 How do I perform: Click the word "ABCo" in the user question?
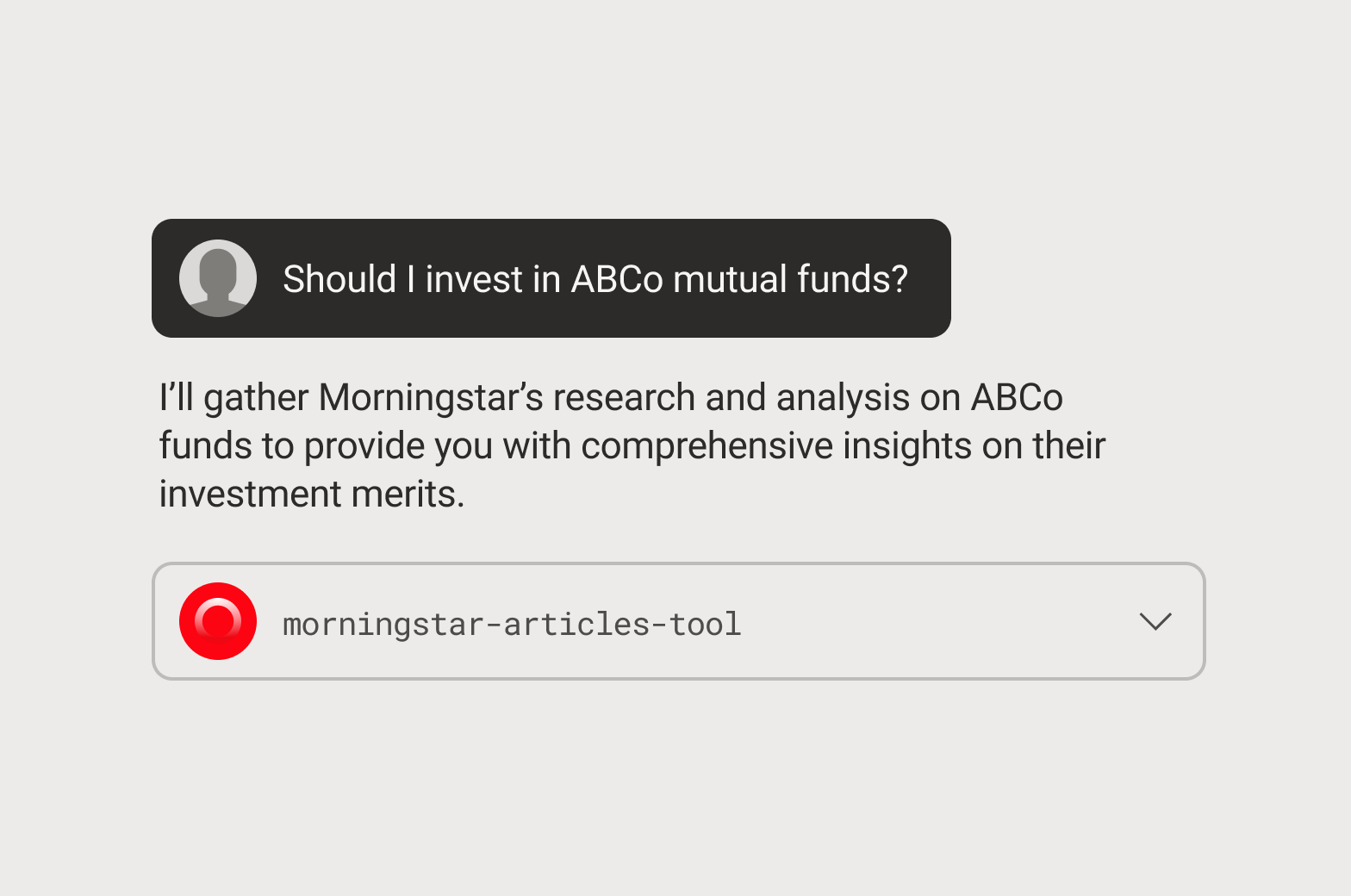[617, 279]
